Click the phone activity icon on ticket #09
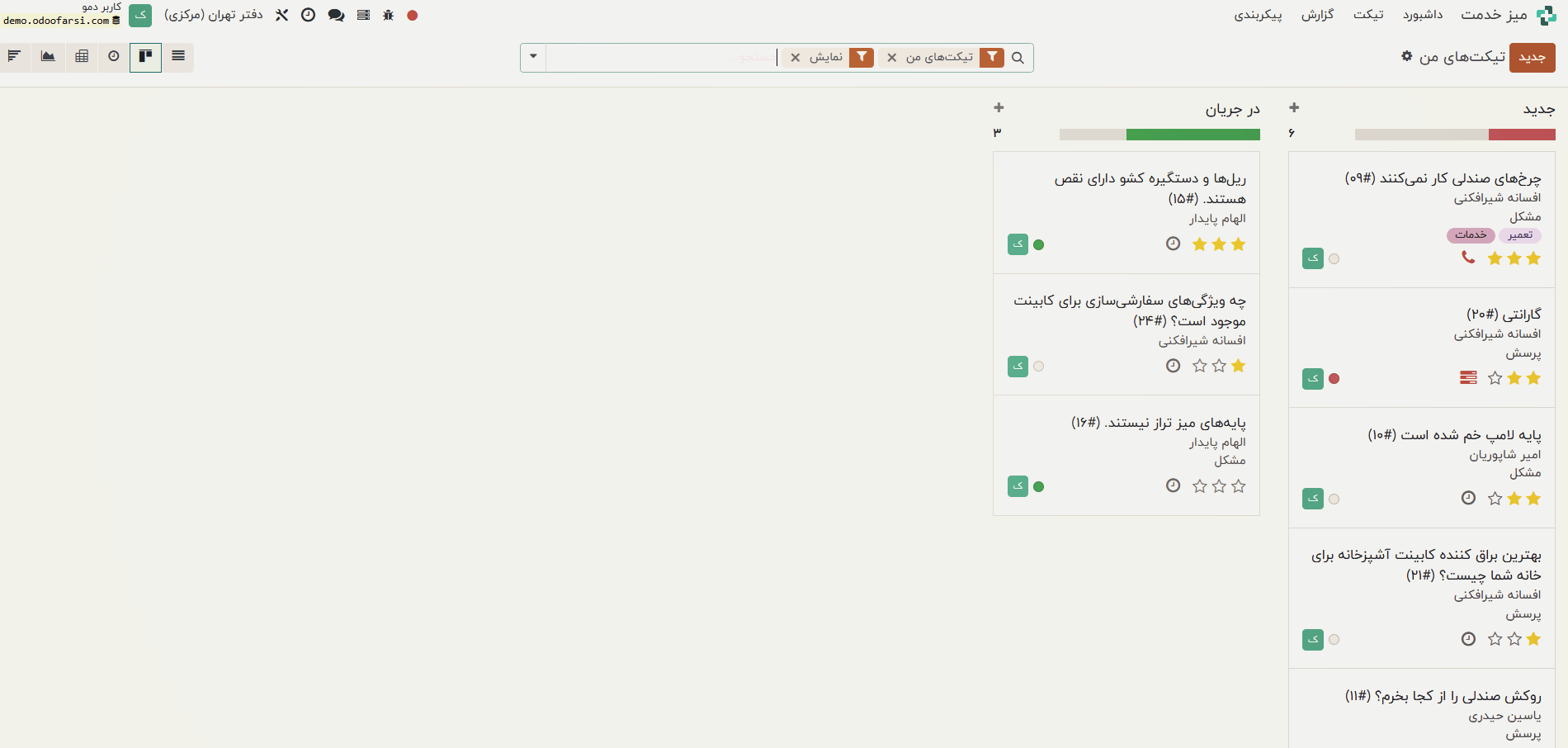This screenshot has width=1568, height=748. tap(1467, 258)
